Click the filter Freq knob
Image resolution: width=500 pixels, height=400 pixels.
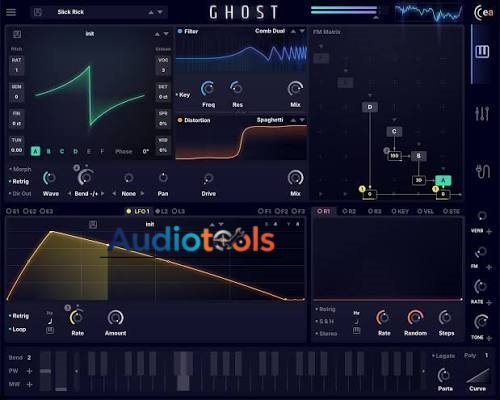208,89
